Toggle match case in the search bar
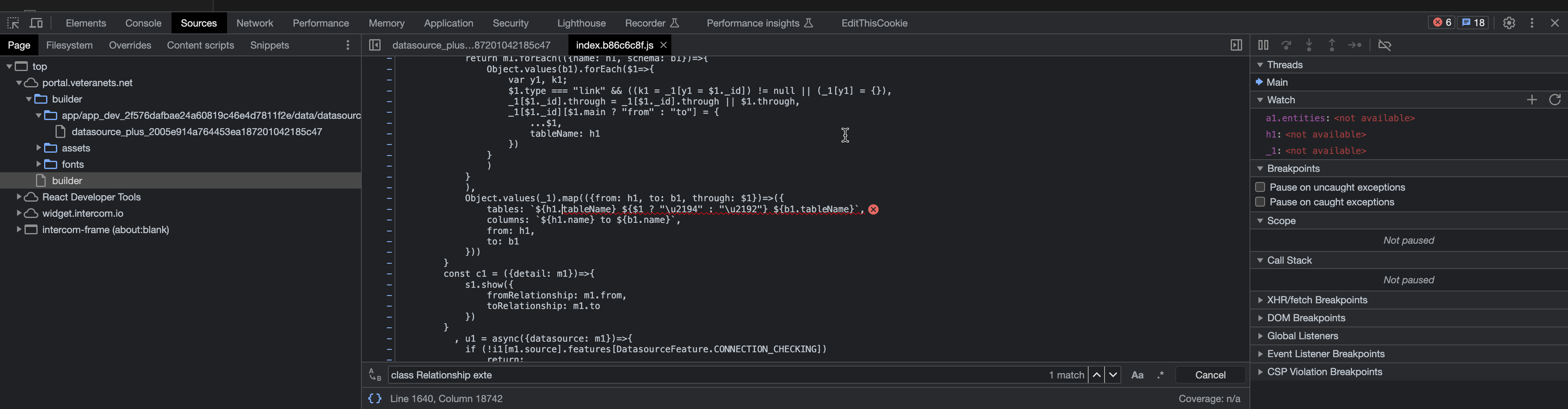1568x409 pixels. (1137, 374)
